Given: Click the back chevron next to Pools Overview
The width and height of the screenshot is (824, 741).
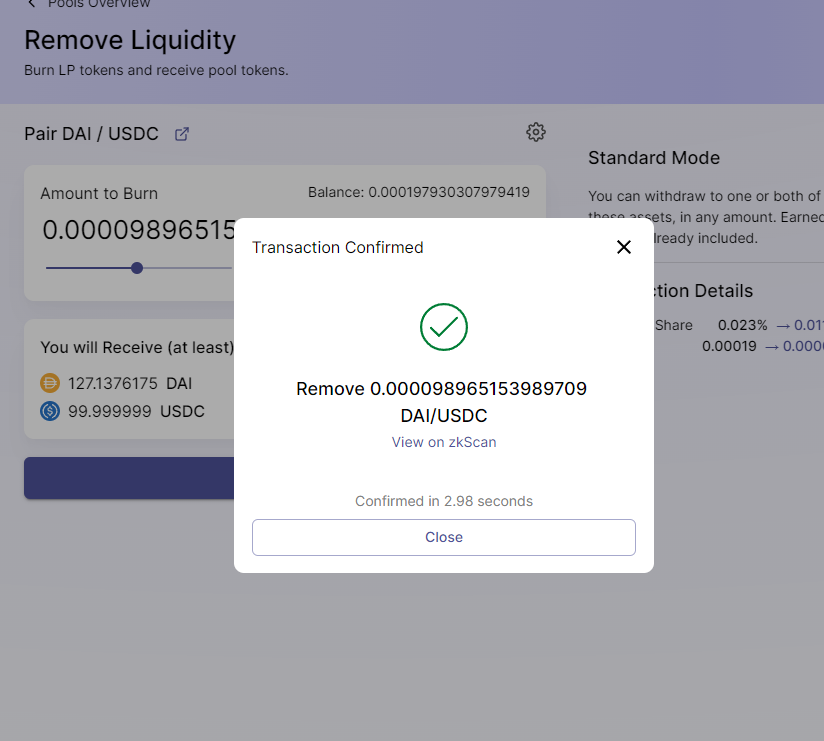Looking at the screenshot, I should coord(32,4).
